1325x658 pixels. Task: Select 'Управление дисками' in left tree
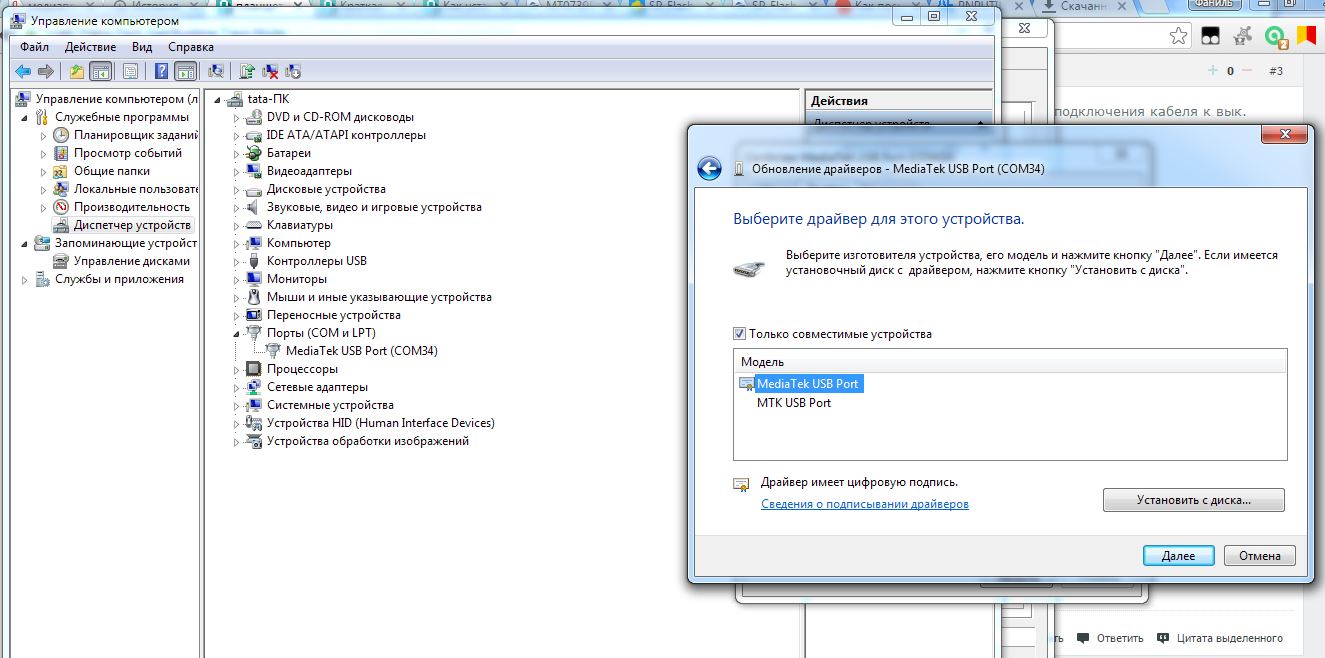click(131, 261)
